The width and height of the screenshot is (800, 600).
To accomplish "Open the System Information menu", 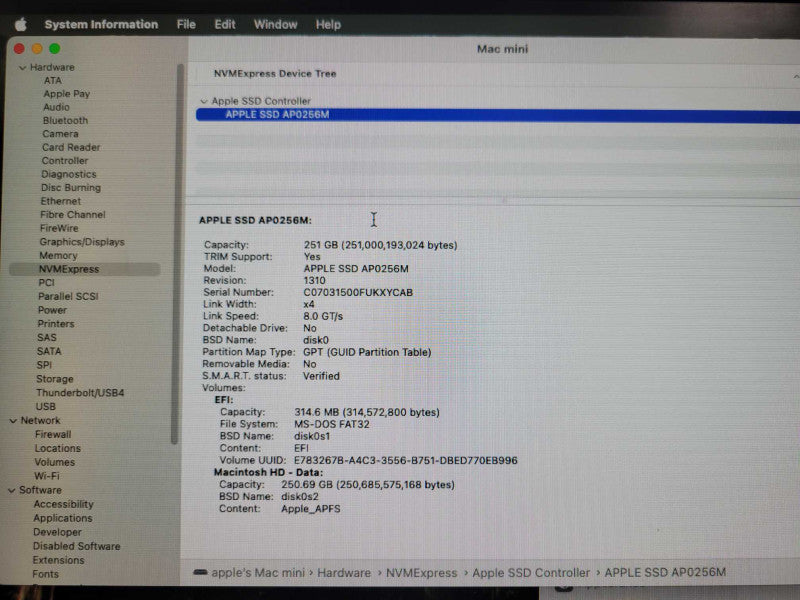I will [101, 24].
